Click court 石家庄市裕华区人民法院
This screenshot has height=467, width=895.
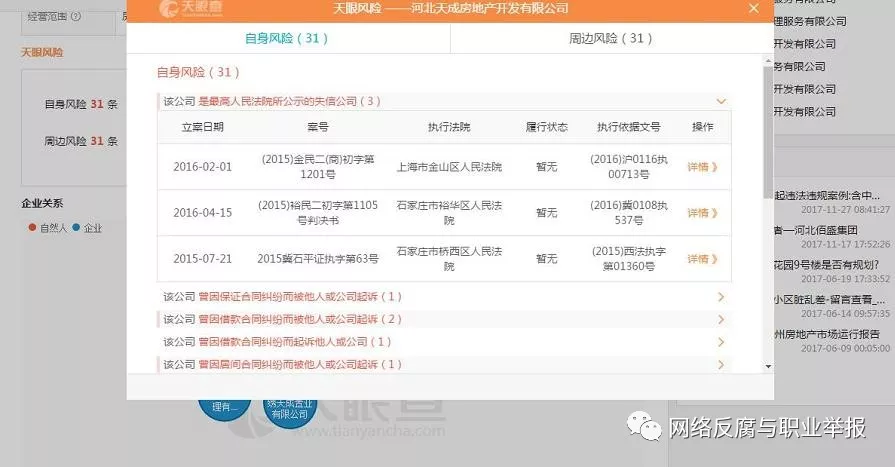[x=449, y=212]
